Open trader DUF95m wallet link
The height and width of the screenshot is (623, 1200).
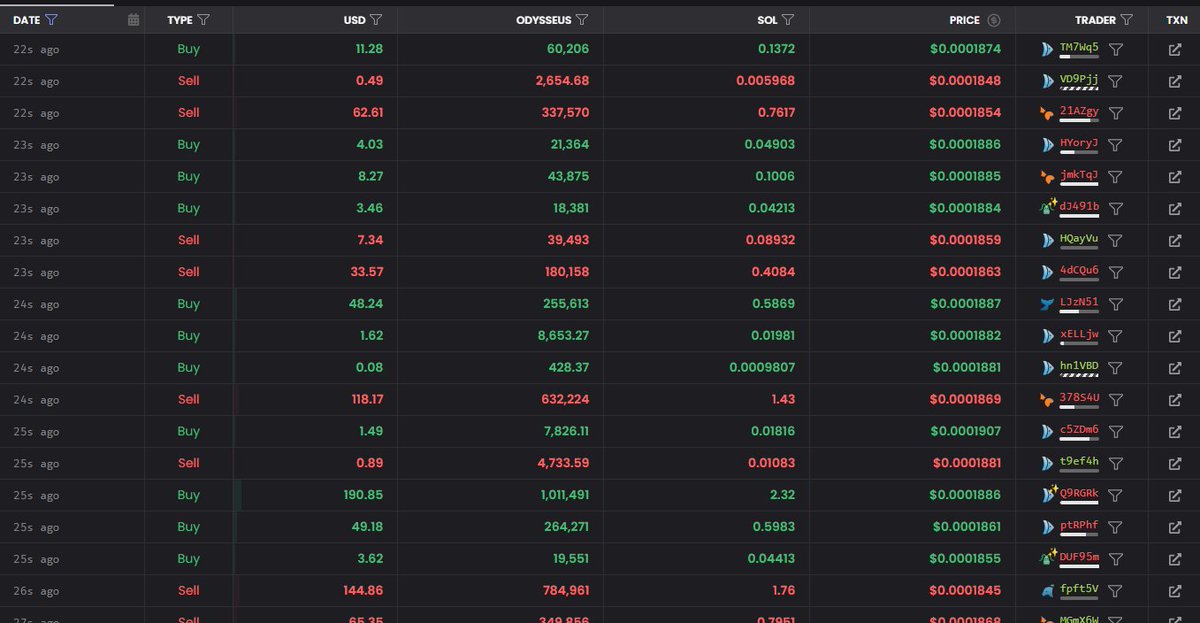coord(1079,557)
